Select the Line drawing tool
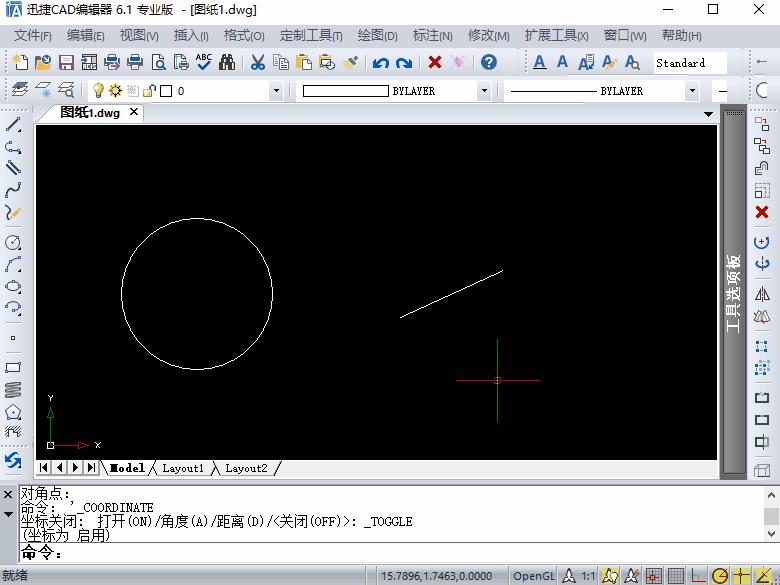This screenshot has height=585, width=780. [13, 124]
